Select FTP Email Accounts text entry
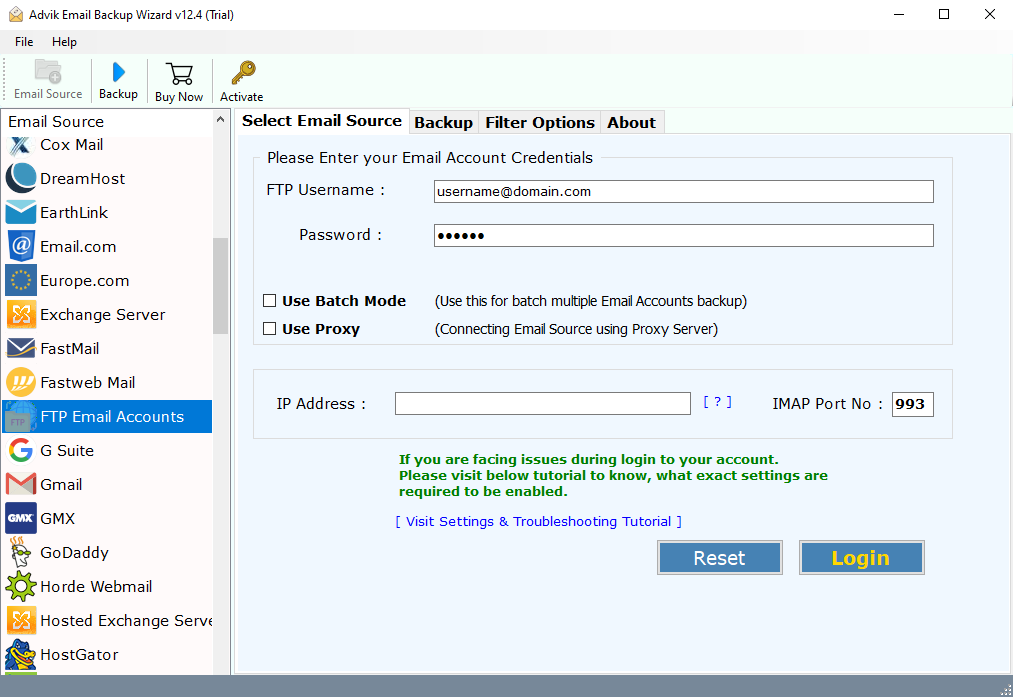The height and width of the screenshot is (697, 1013). coord(112,417)
